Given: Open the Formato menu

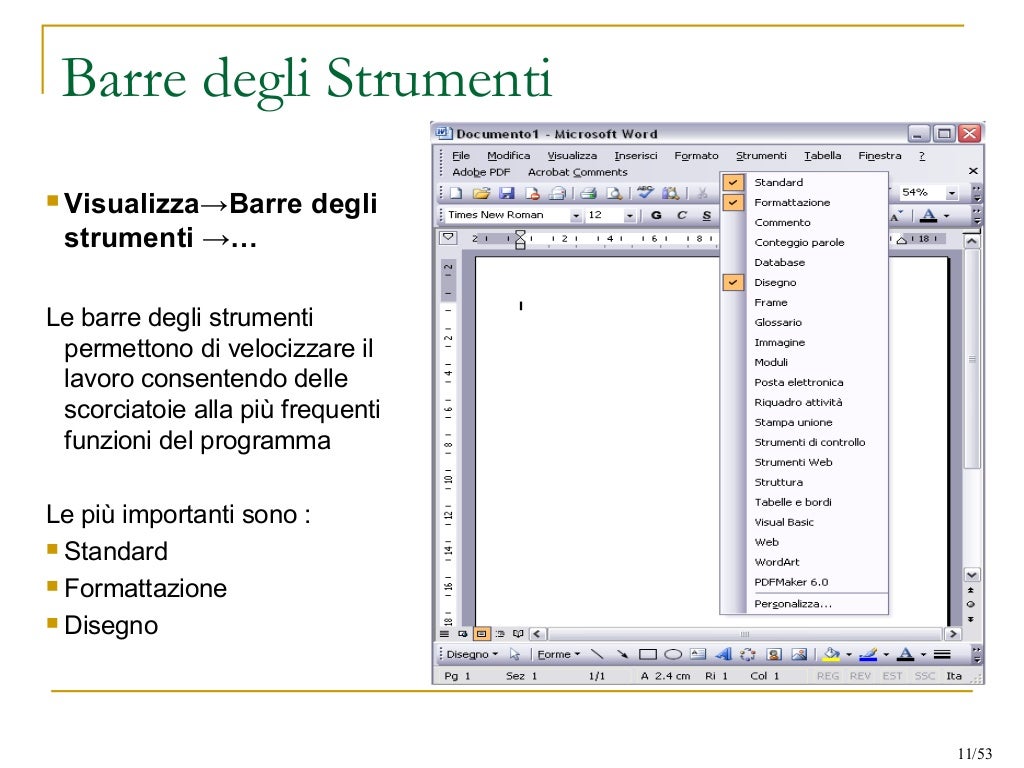Looking at the screenshot, I should [x=696, y=155].
